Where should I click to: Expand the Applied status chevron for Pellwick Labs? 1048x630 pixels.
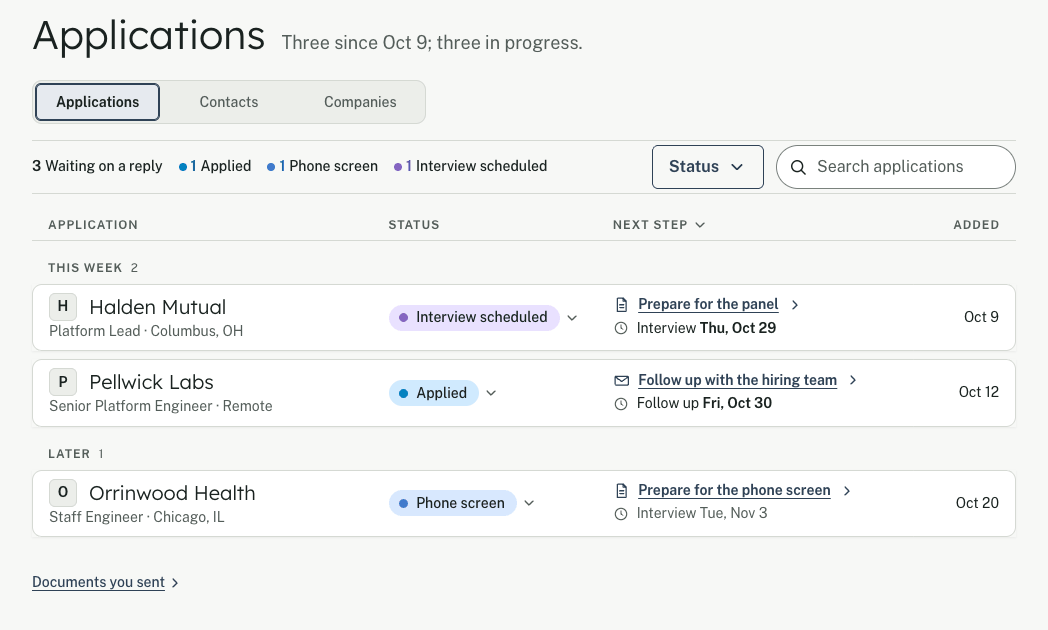point(491,393)
